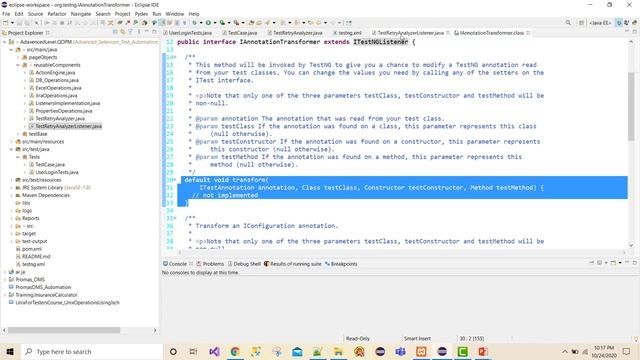Open the File menu

6,14
